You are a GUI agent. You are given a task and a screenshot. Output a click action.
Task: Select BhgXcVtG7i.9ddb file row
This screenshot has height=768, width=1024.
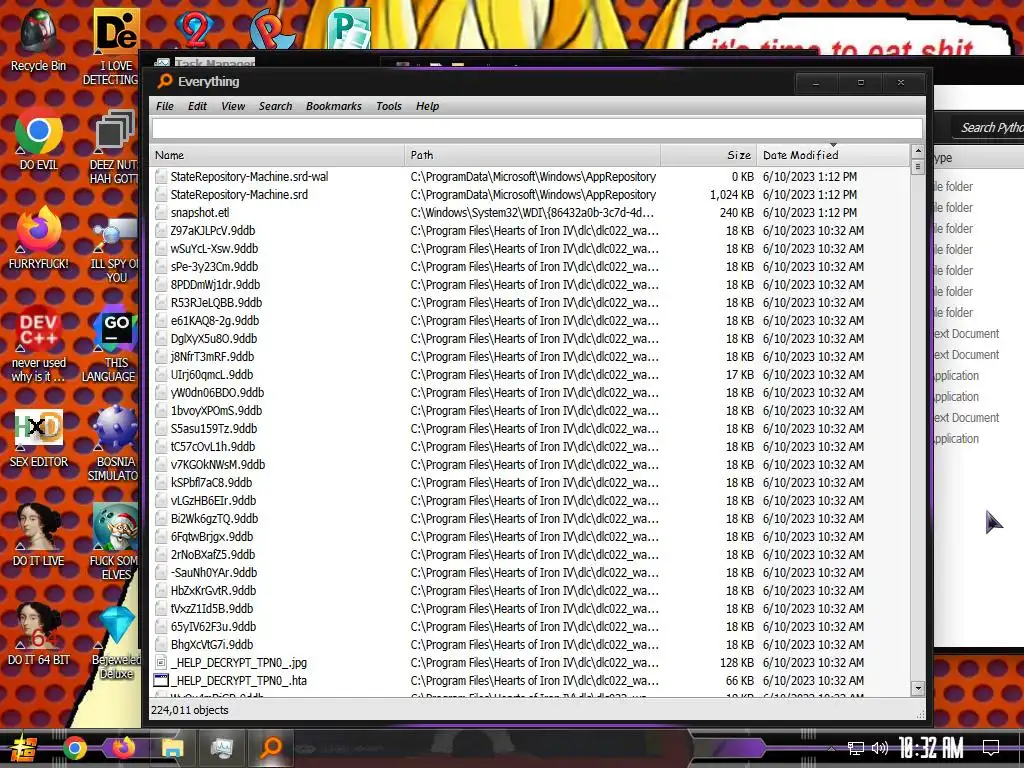pos(530,645)
